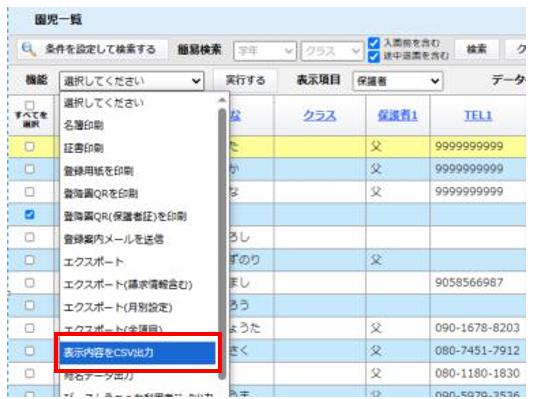Click the dropdown list vertical scrollbar thumb
Screen dimensions: 533x399
[222, 243]
